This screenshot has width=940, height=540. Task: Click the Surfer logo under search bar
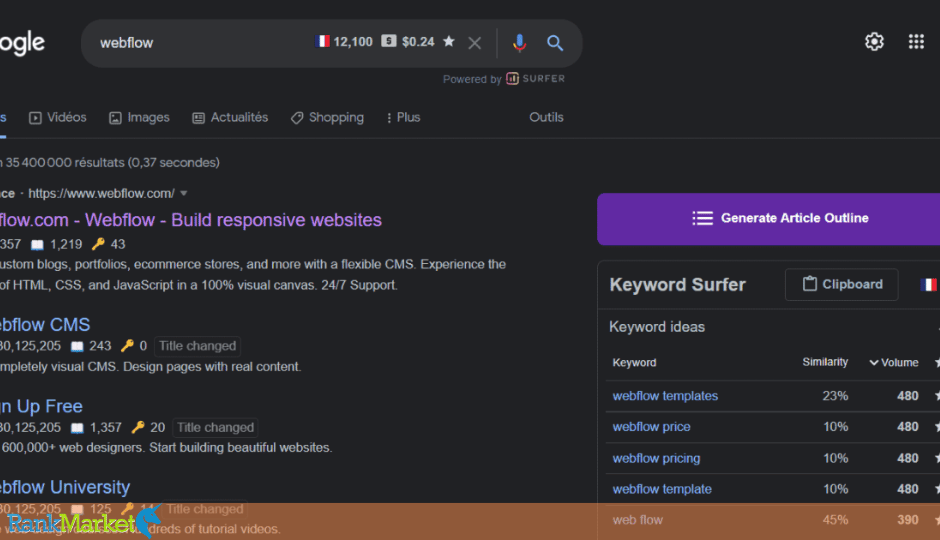[x=535, y=79]
